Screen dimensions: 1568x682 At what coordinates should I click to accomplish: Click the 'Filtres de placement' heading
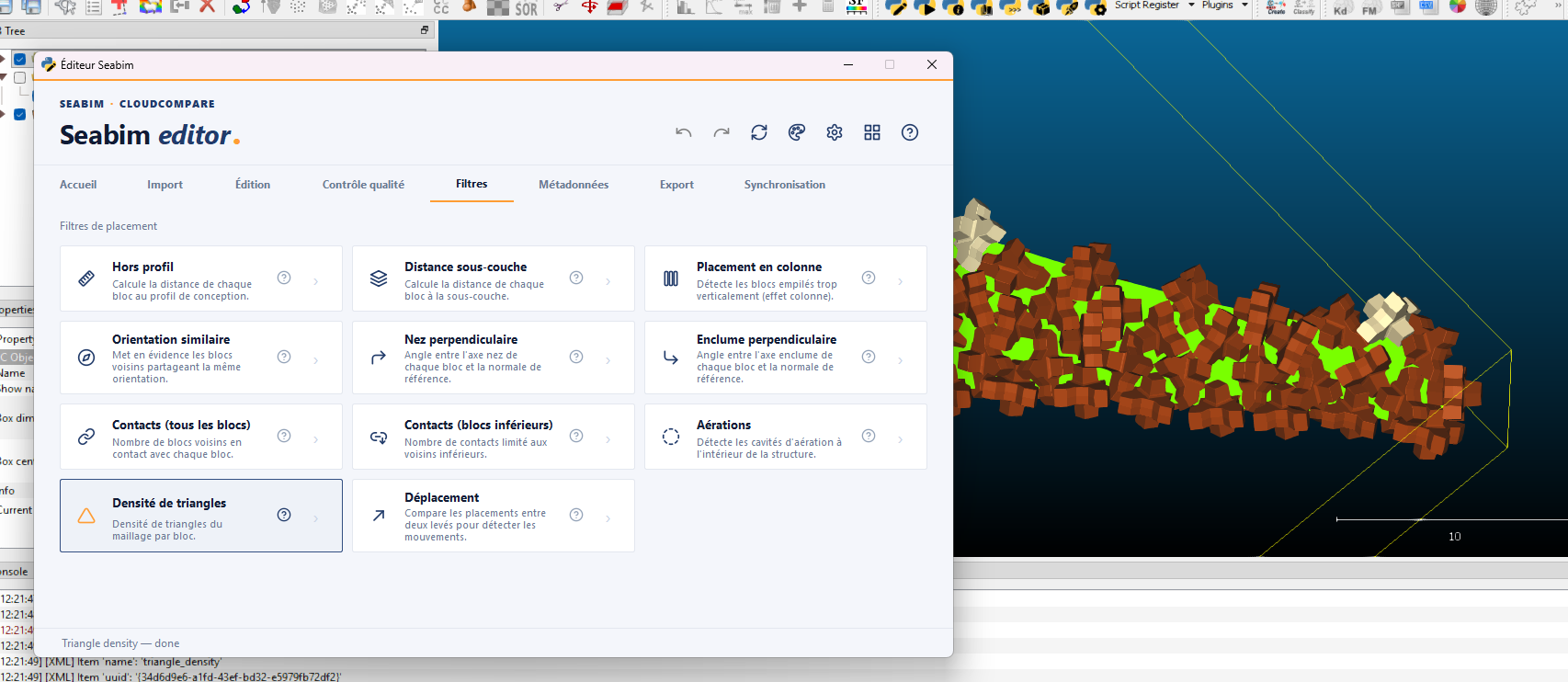[108, 226]
